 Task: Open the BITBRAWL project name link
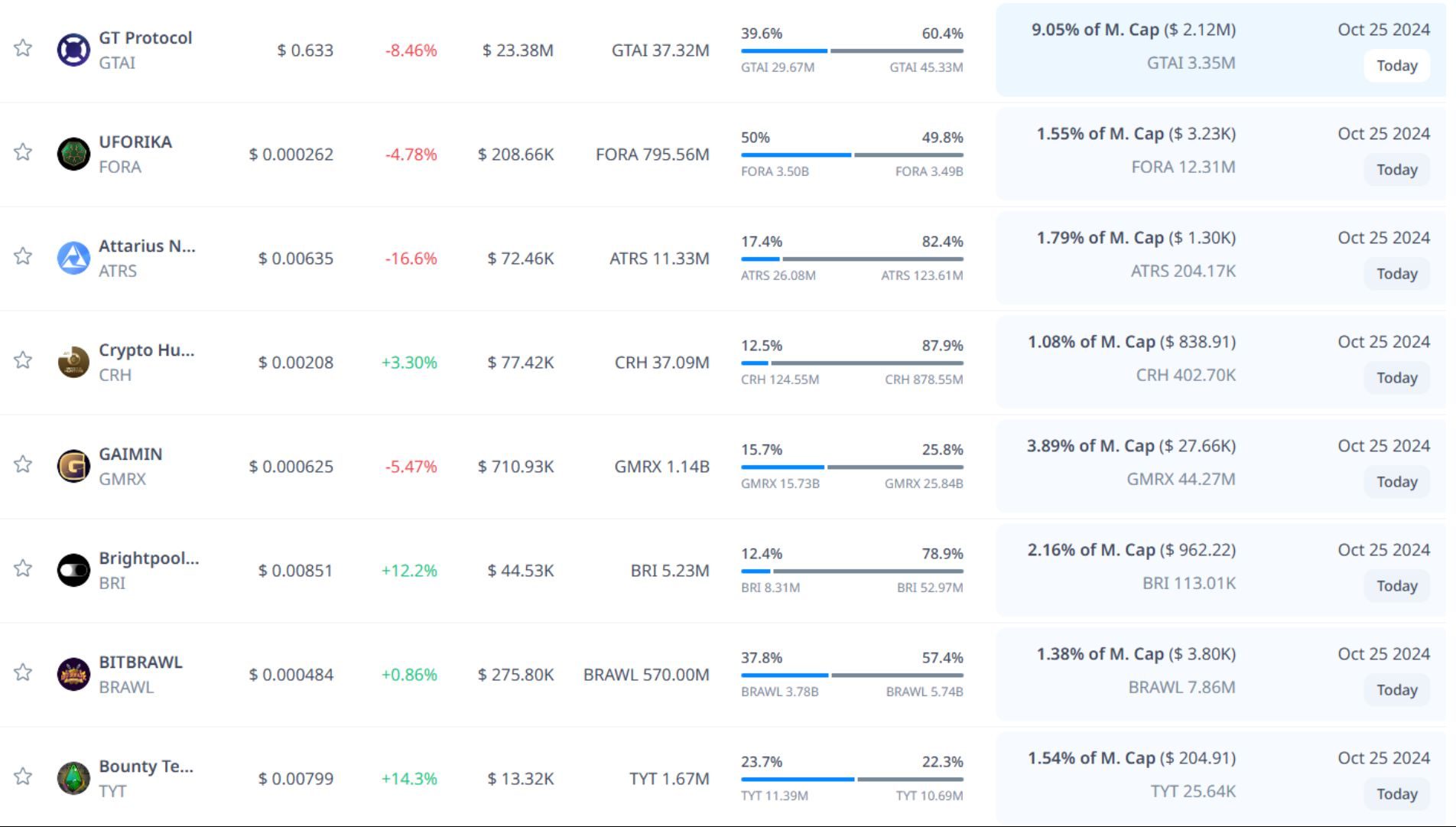coord(141,663)
